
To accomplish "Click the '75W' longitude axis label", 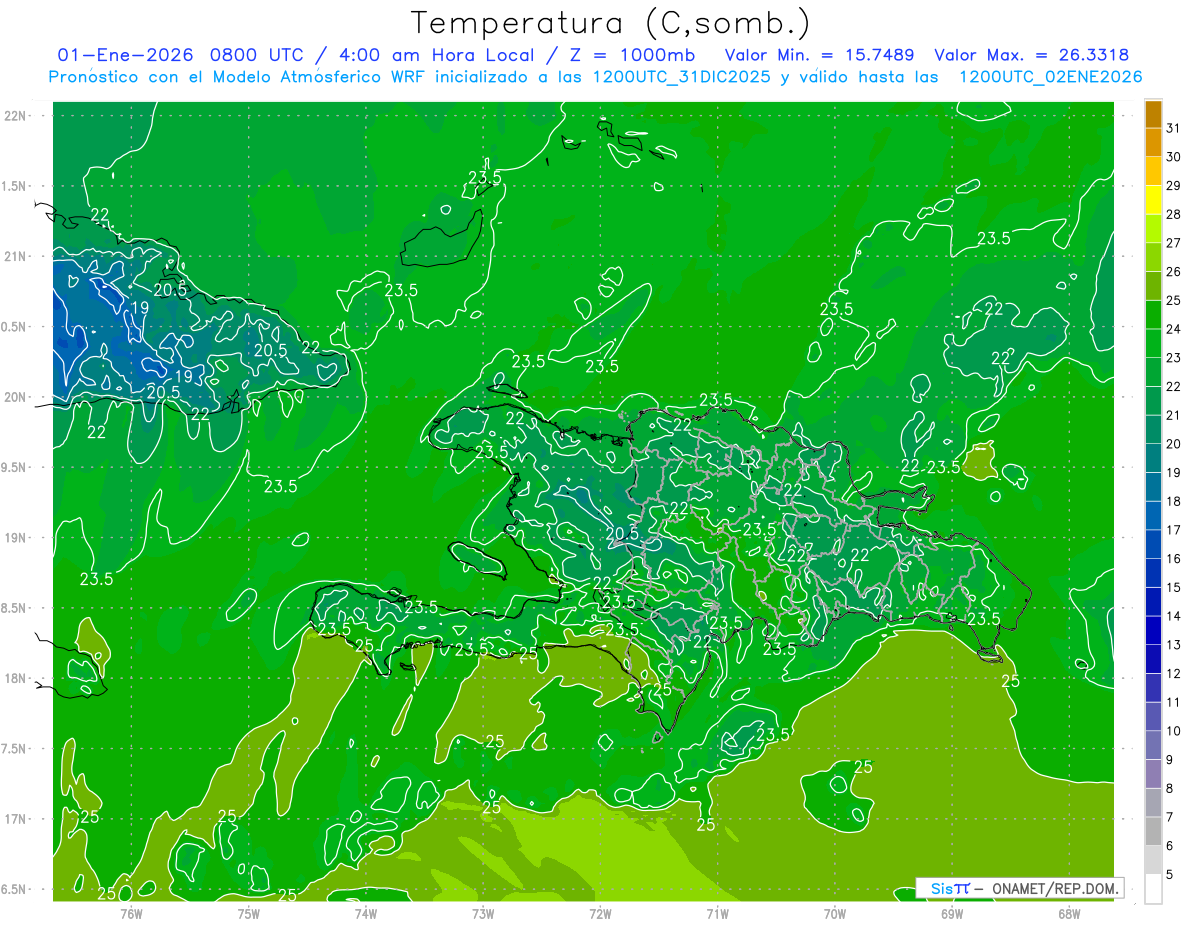I will (x=249, y=913).
